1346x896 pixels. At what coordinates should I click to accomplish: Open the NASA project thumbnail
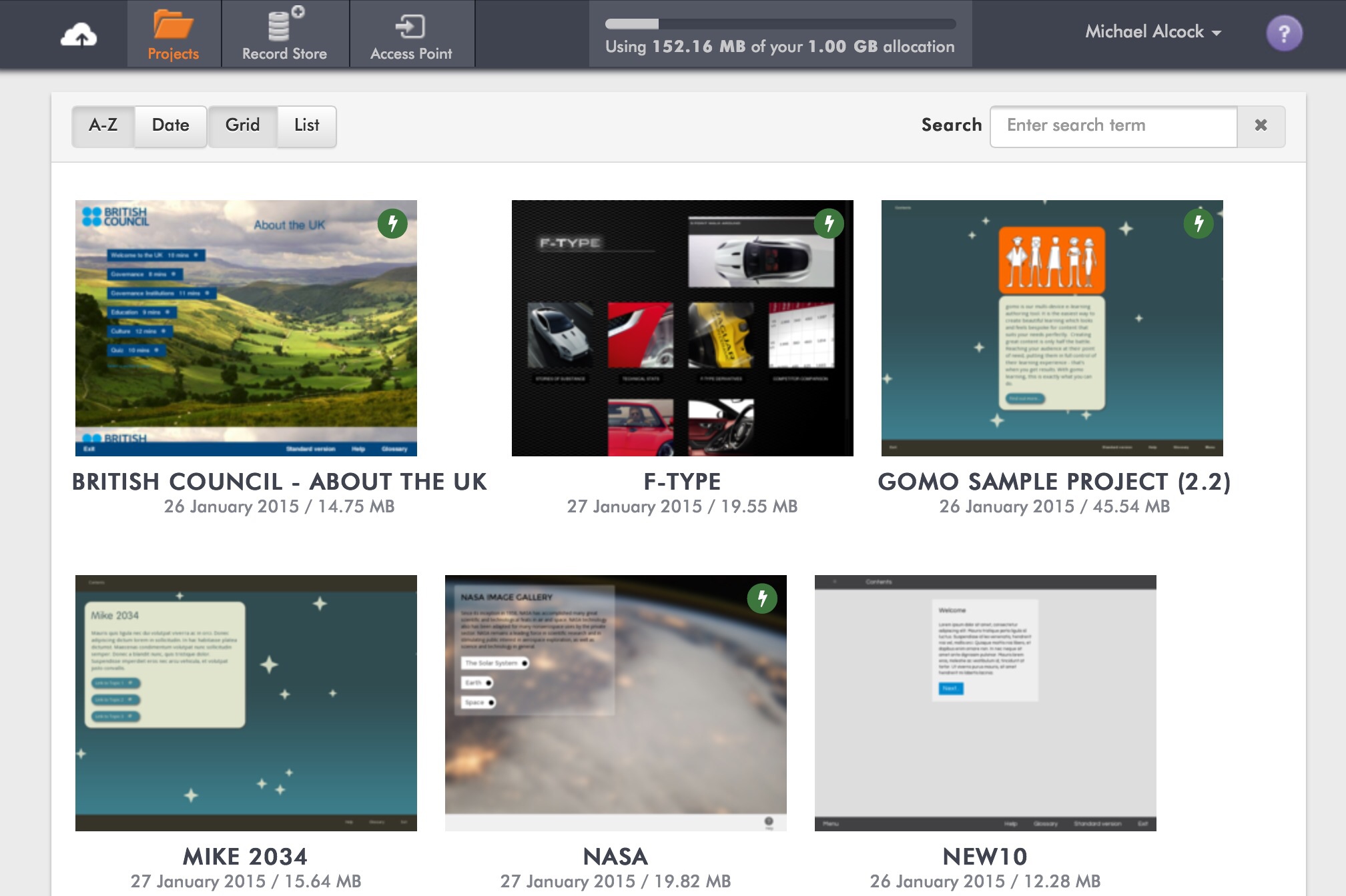coord(616,703)
